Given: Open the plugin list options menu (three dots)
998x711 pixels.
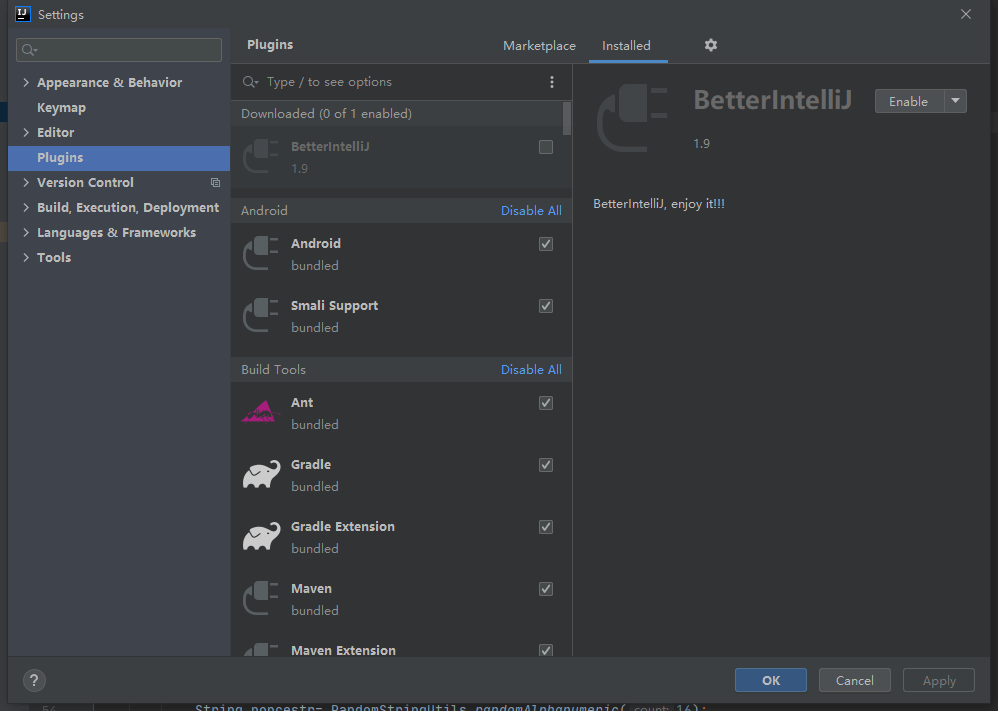Looking at the screenshot, I should tap(552, 82).
